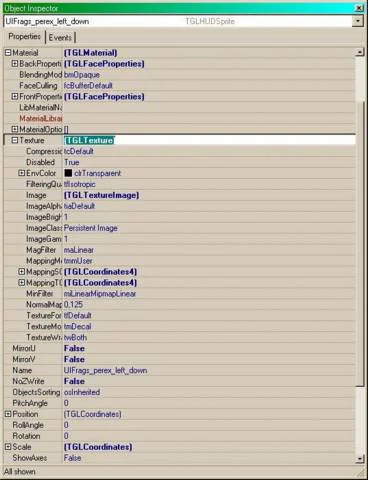The width and height of the screenshot is (368, 480).
Task: Click the EnvColor clrTransparent value
Action: point(98,173)
